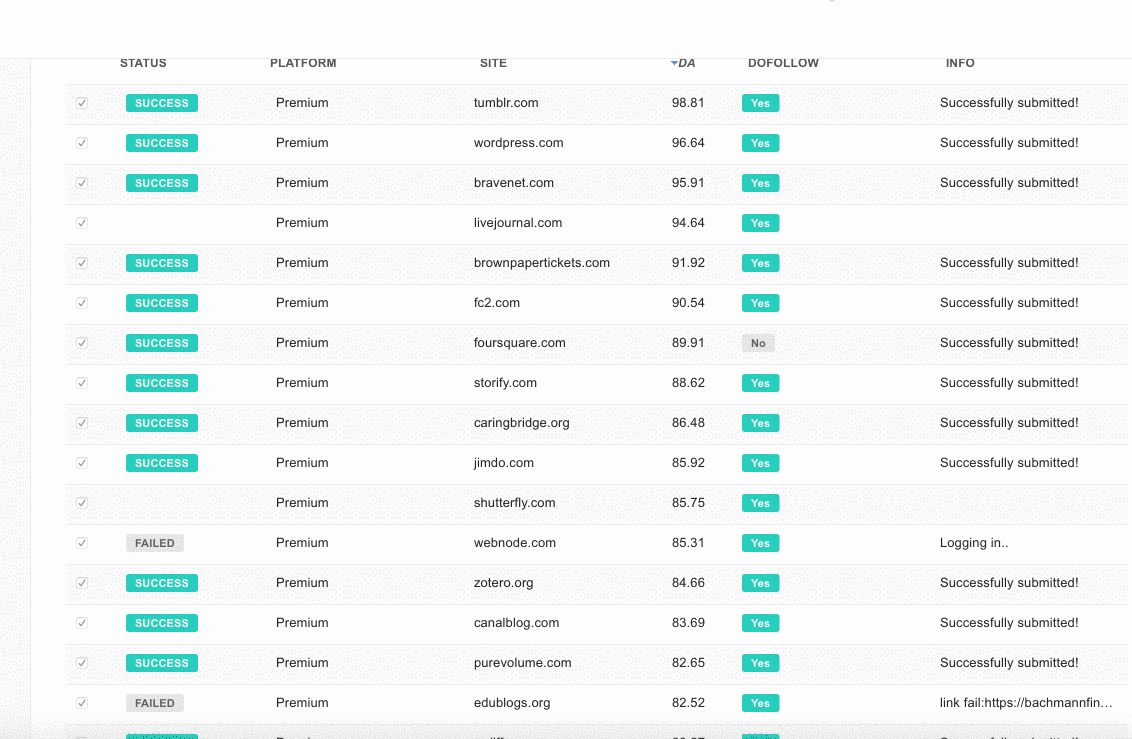Toggle checkbox for edublogs.org row
This screenshot has height=739, width=1132.
pyautogui.click(x=82, y=703)
